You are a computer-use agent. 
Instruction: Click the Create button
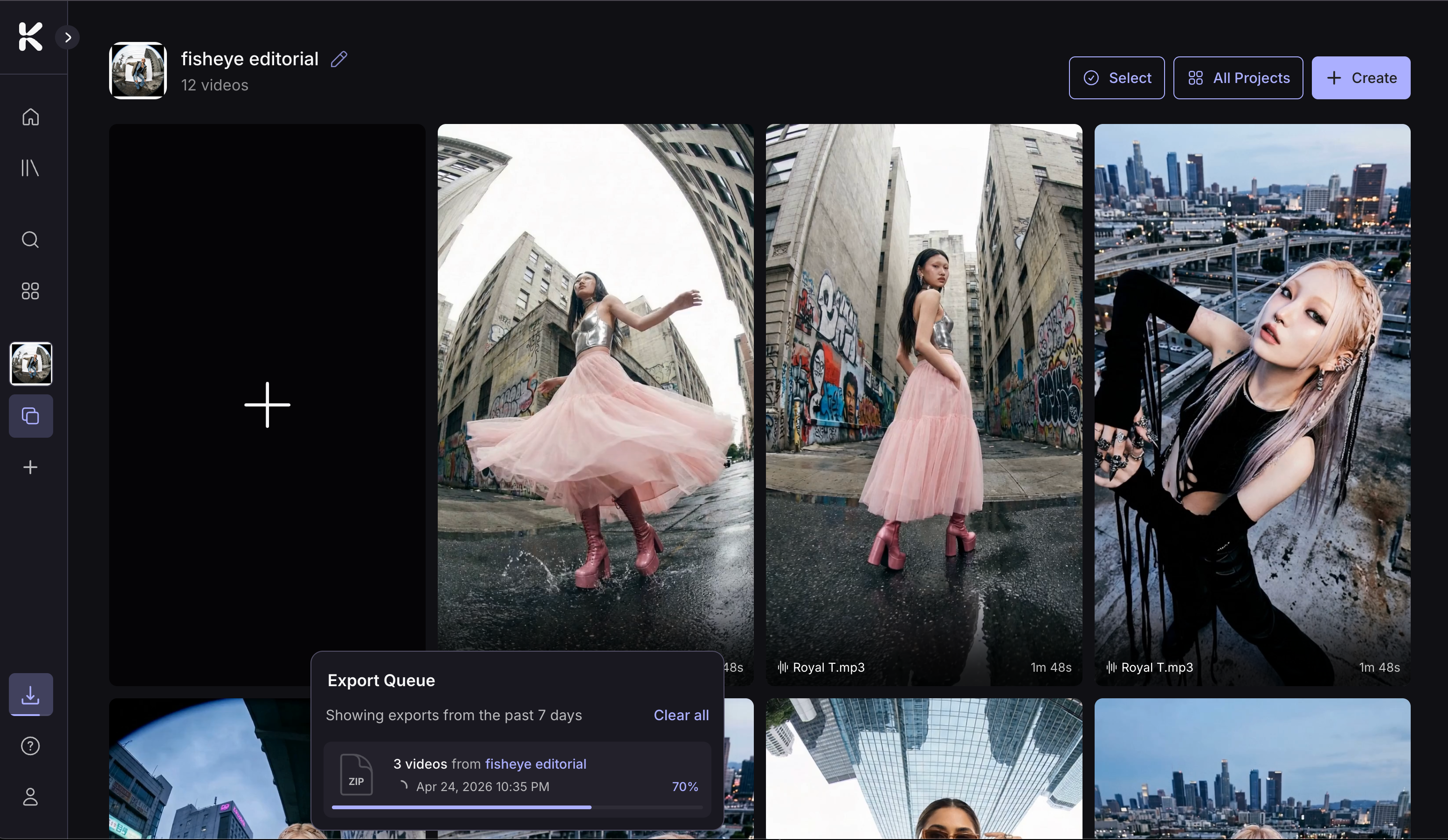click(1361, 77)
